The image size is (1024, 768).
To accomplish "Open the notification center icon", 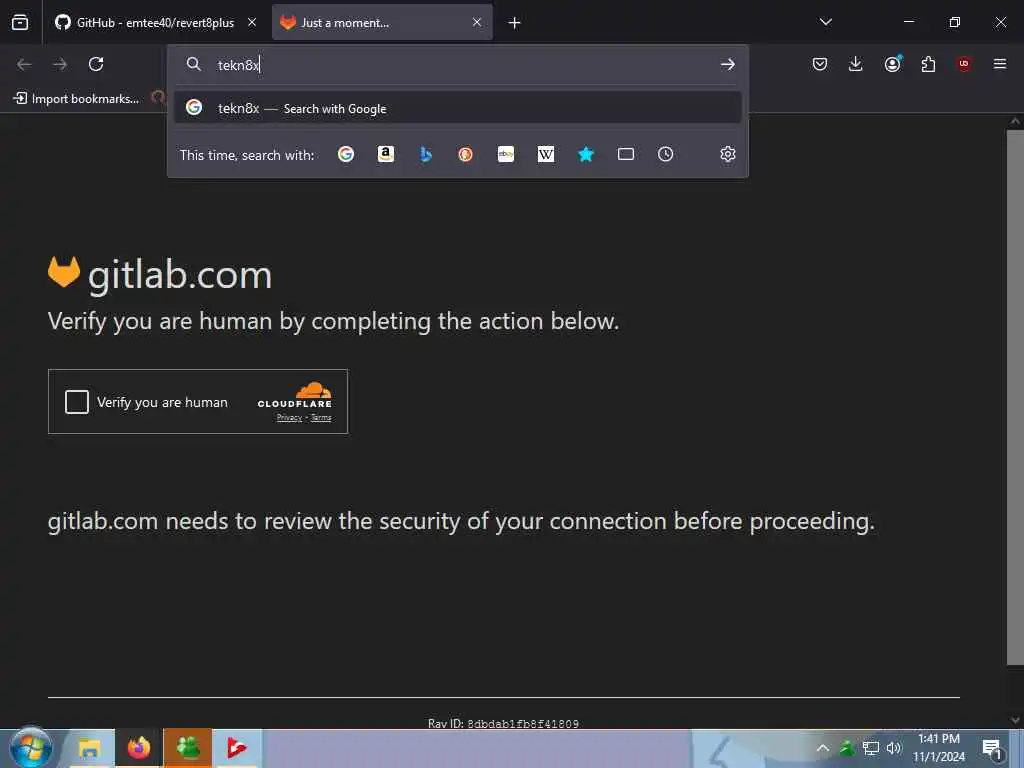I will pos(993,748).
